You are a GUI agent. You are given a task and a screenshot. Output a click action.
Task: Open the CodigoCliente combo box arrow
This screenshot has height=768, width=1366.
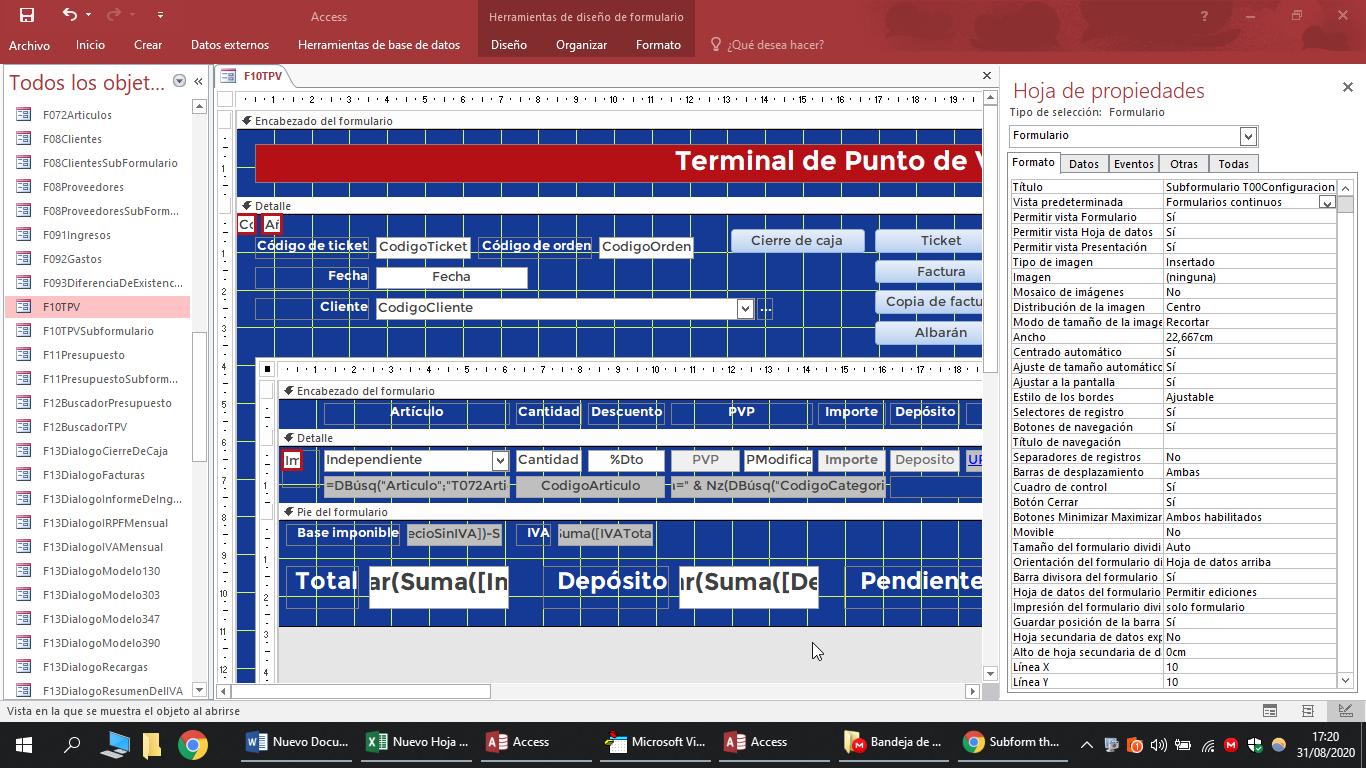(x=745, y=308)
